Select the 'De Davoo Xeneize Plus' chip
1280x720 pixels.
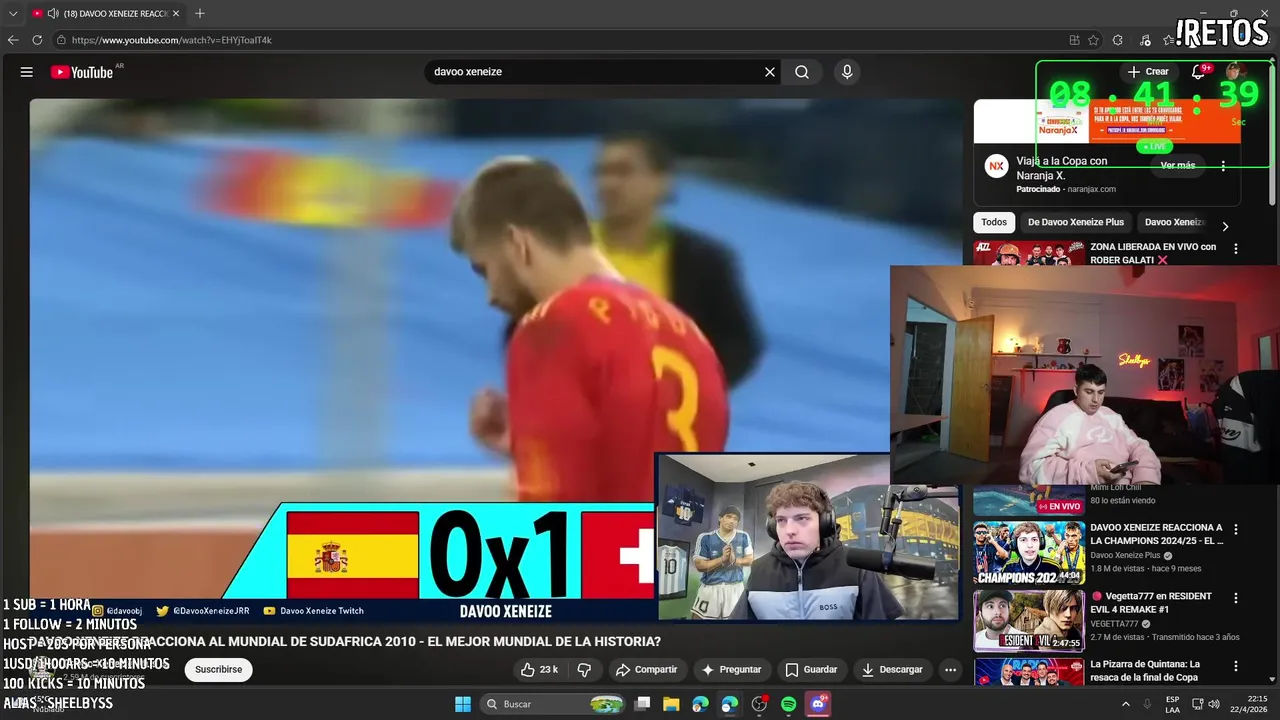1076,222
